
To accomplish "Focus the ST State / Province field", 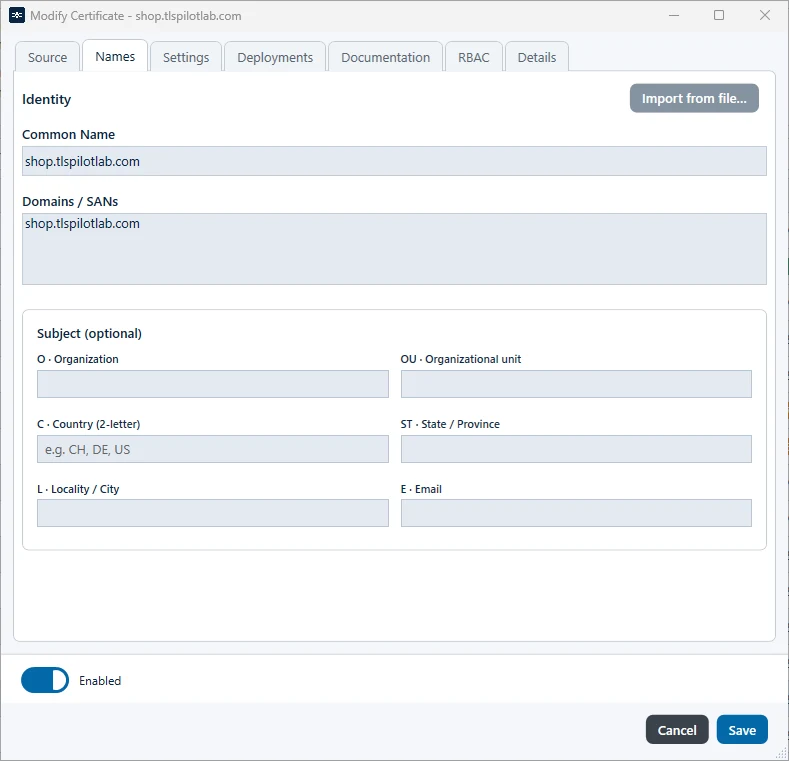I will click(x=576, y=449).
